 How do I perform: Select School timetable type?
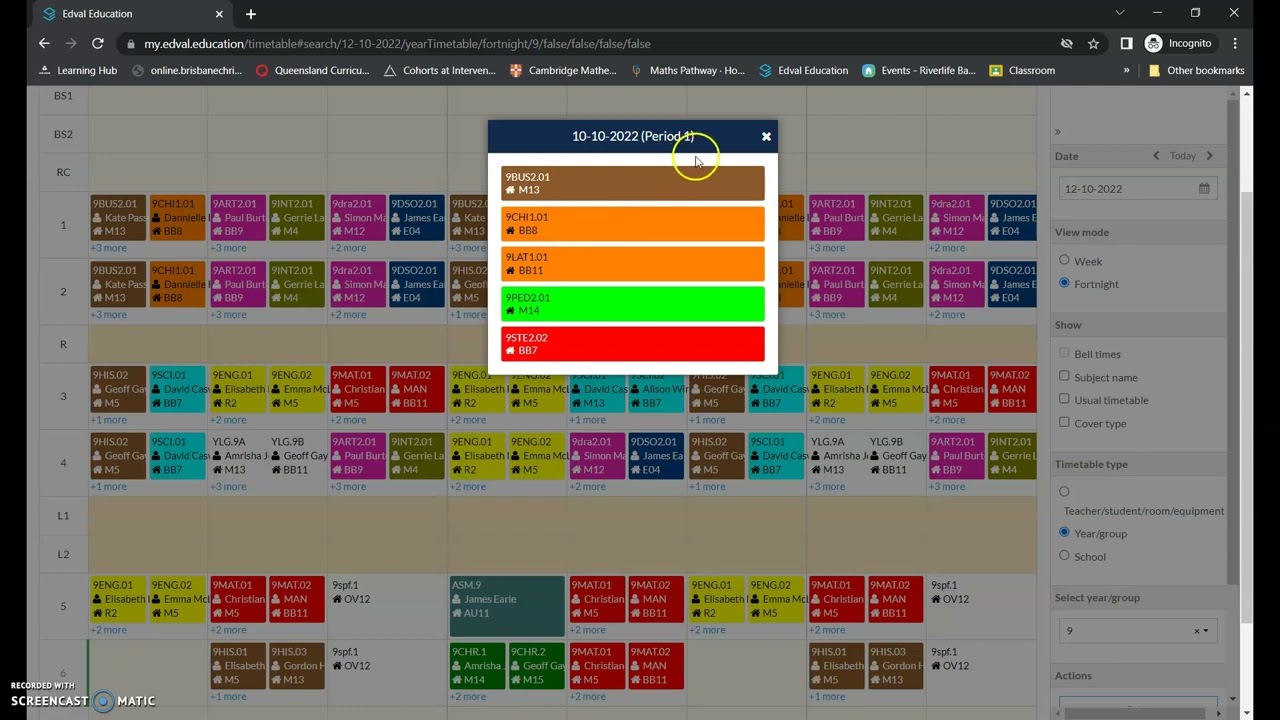1064,555
